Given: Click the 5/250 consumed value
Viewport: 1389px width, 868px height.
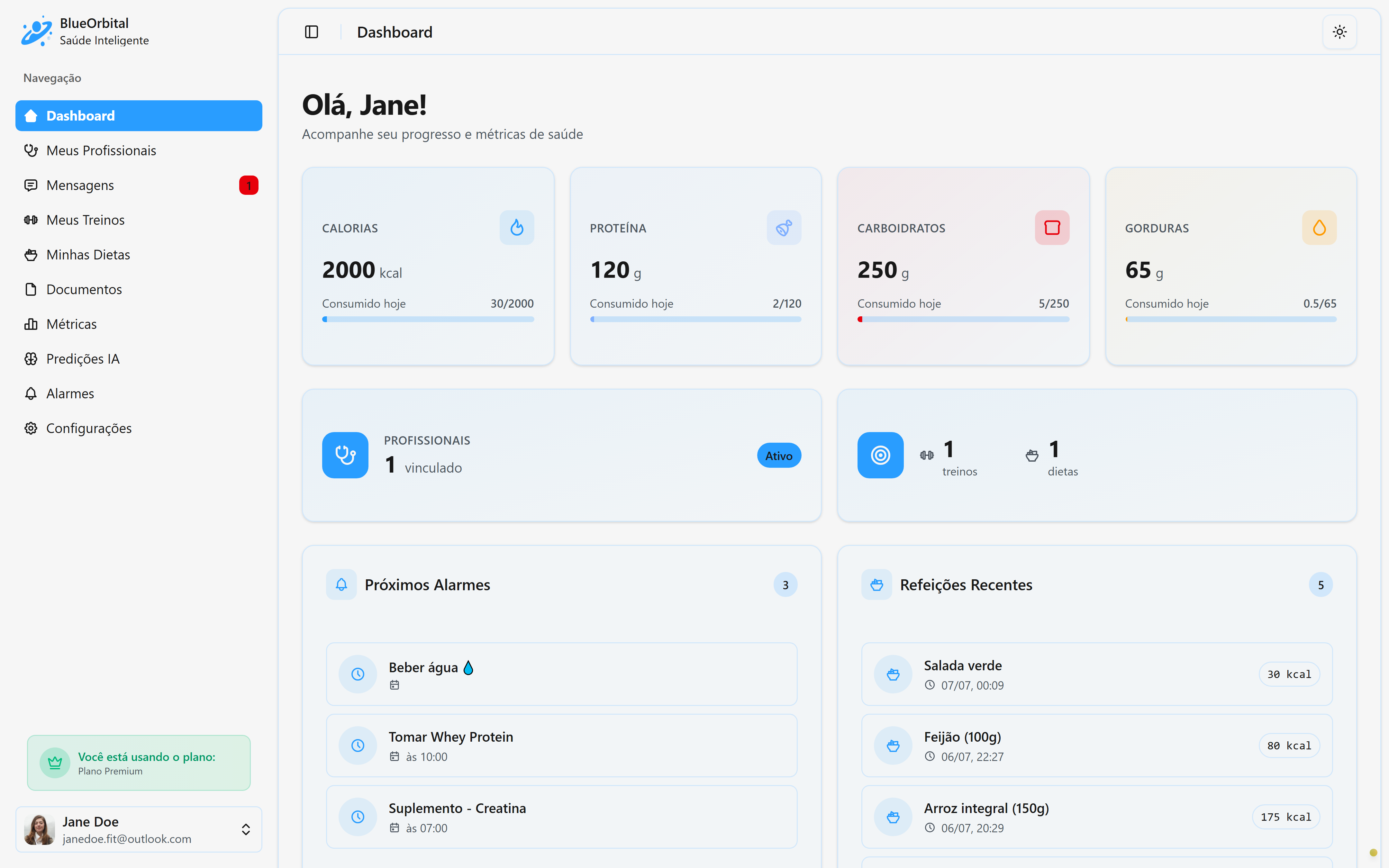Looking at the screenshot, I should click(1054, 304).
